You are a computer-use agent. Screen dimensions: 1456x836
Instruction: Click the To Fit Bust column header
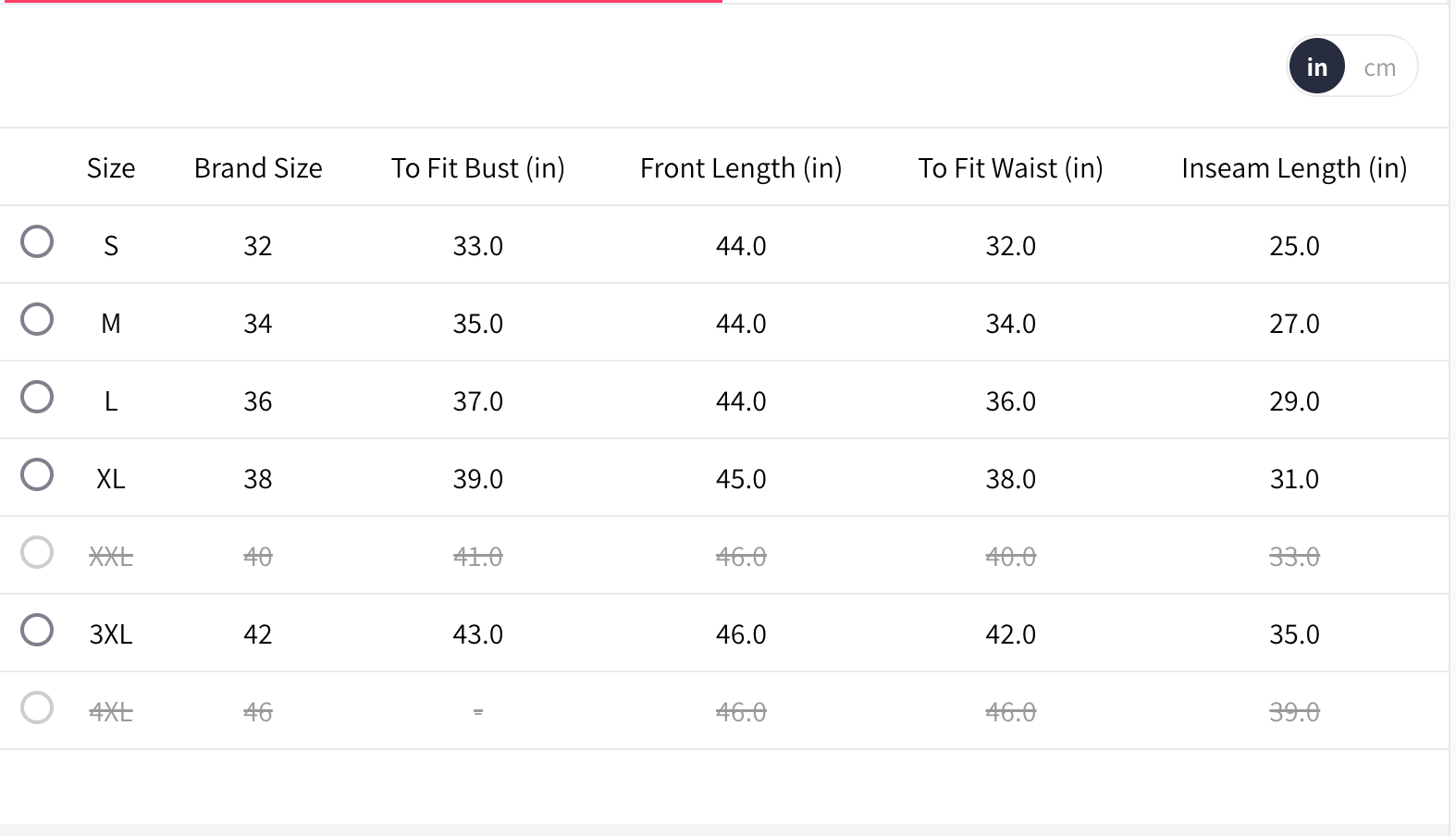pos(477,168)
